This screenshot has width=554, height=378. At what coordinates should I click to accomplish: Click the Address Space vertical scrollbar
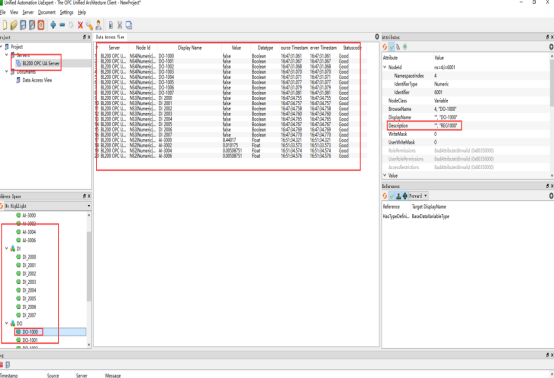pos(89,278)
